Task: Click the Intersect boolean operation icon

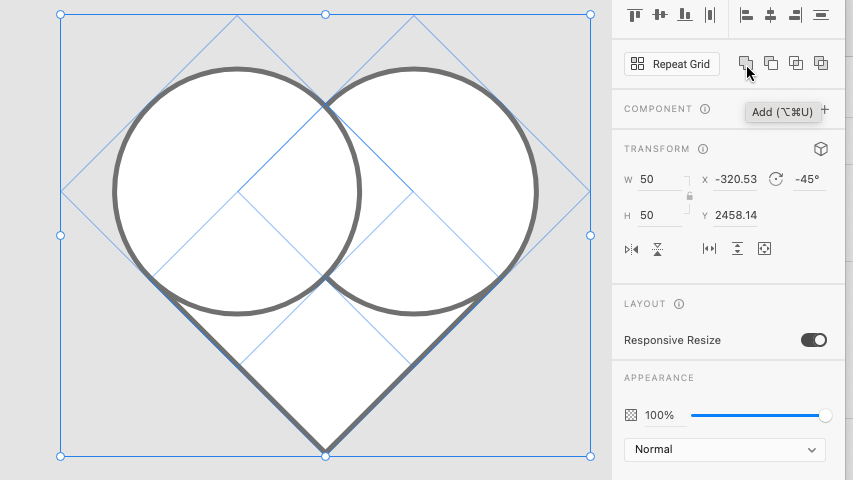Action: click(x=796, y=63)
